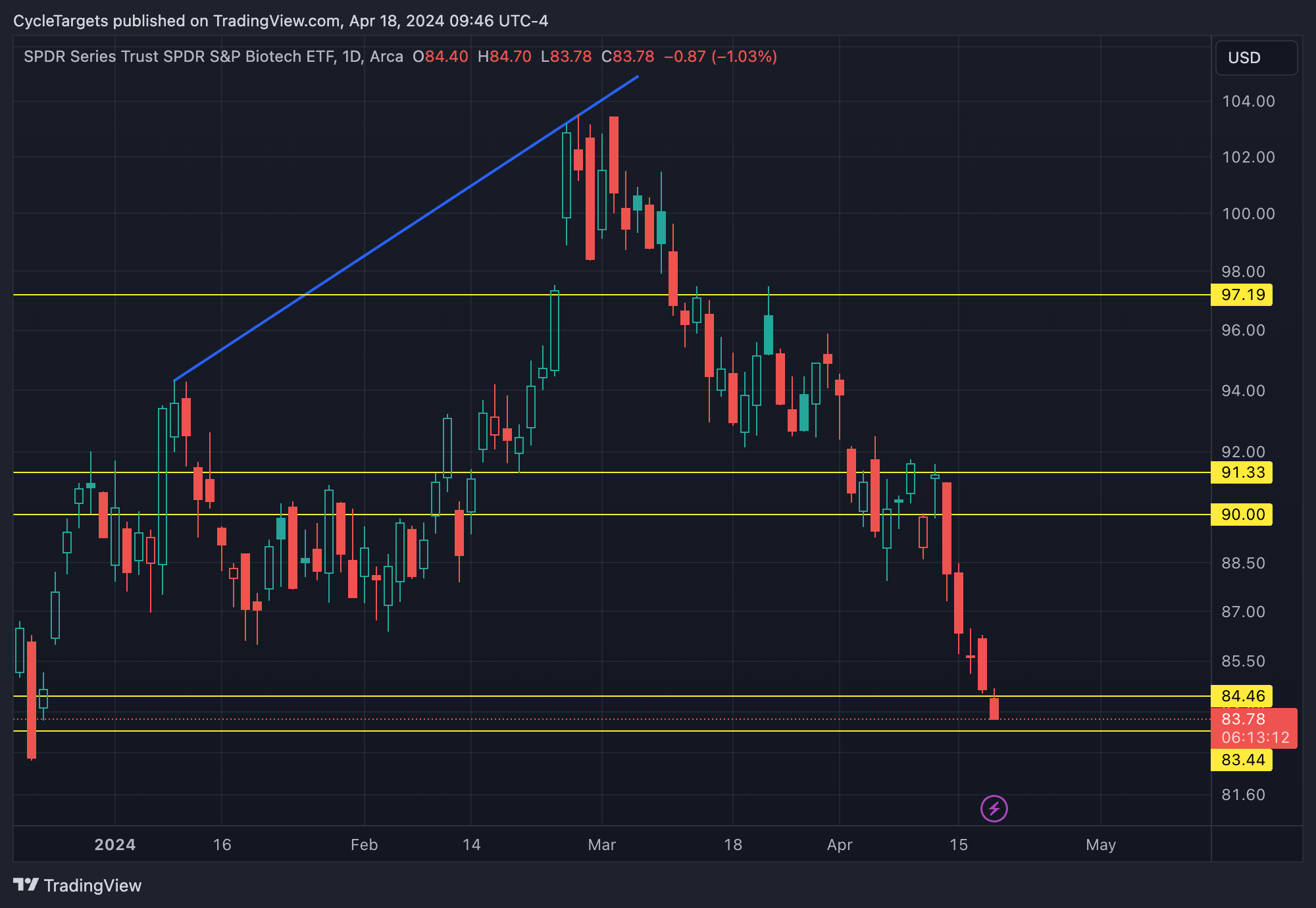Click the Apr label on time axis
Screen dimensions: 1316x908
[x=840, y=845]
